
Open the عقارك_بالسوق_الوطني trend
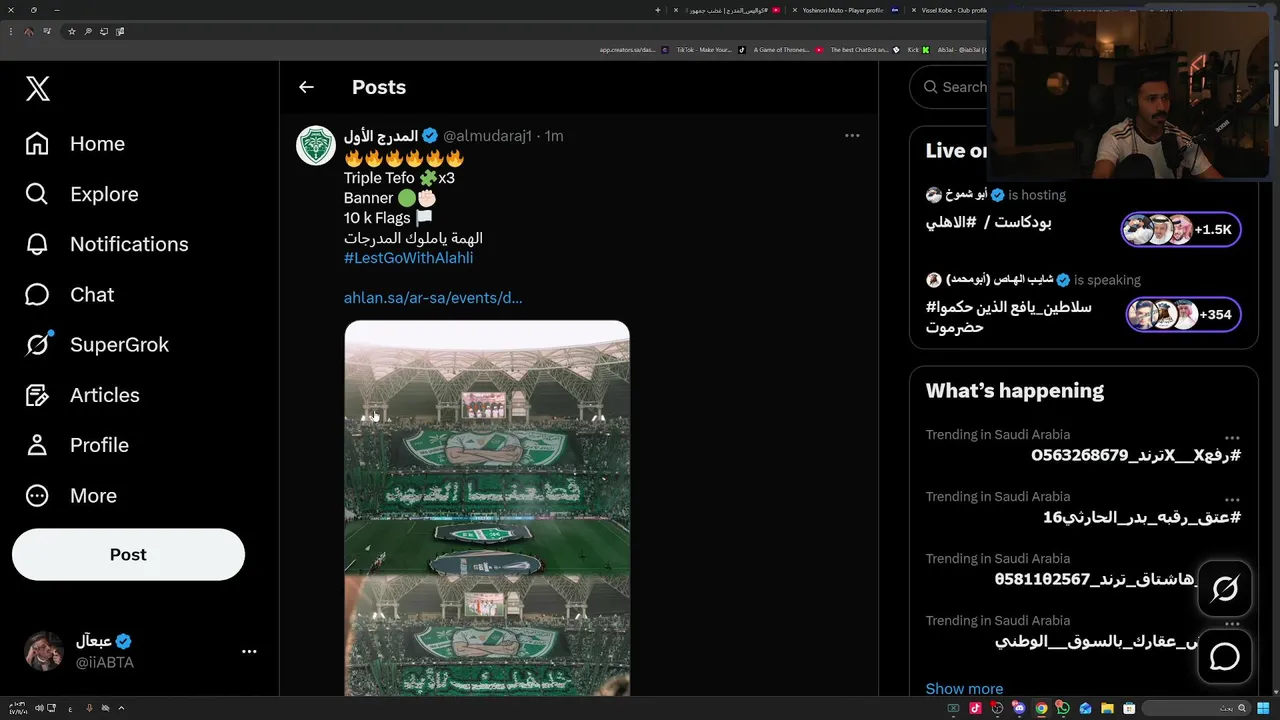point(1094,641)
